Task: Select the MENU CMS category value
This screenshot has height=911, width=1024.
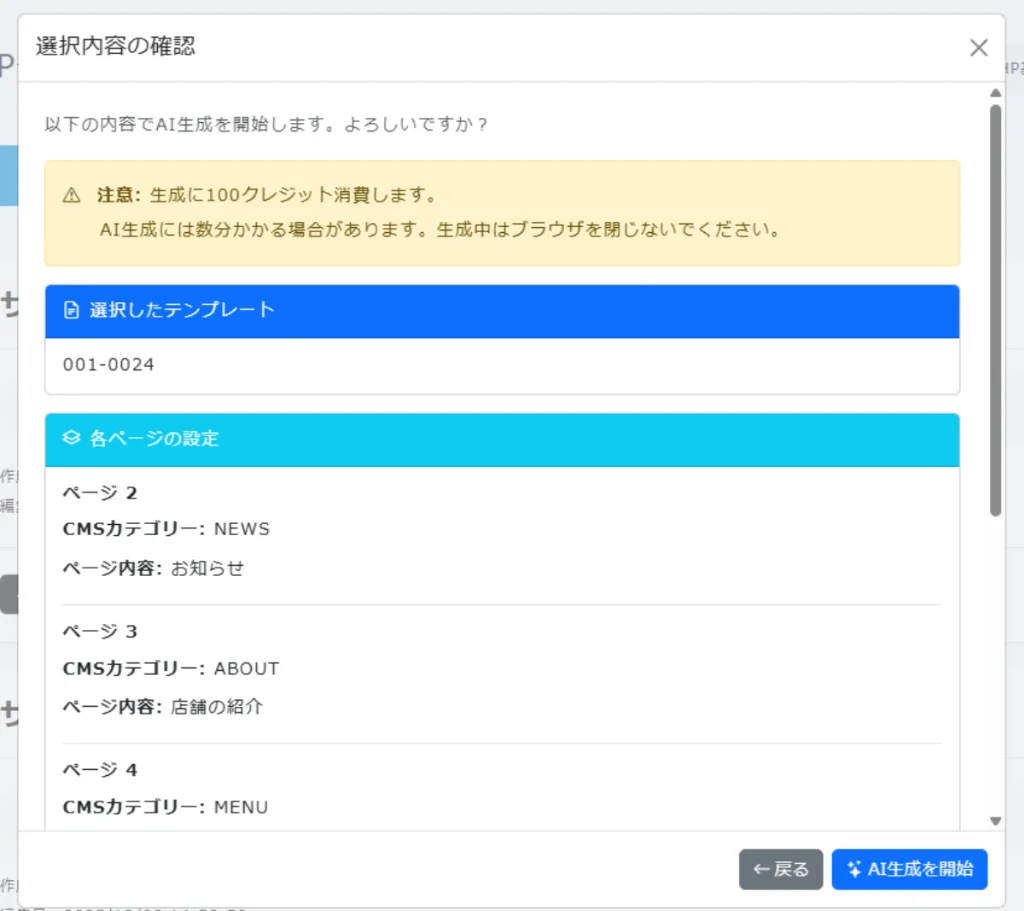Action: pos(241,807)
